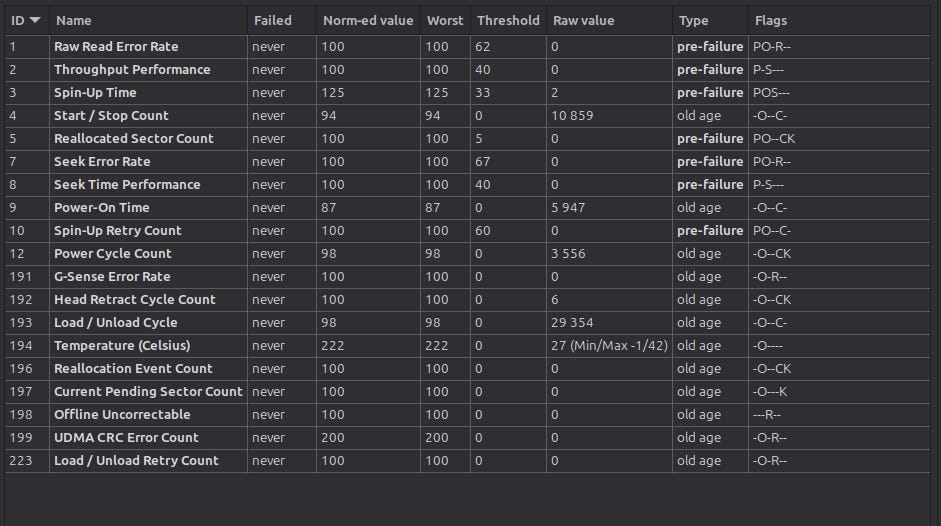Screen dimensions: 941x526
Task: Select the Raw Read Error Rate row
Action: click(x=467, y=47)
